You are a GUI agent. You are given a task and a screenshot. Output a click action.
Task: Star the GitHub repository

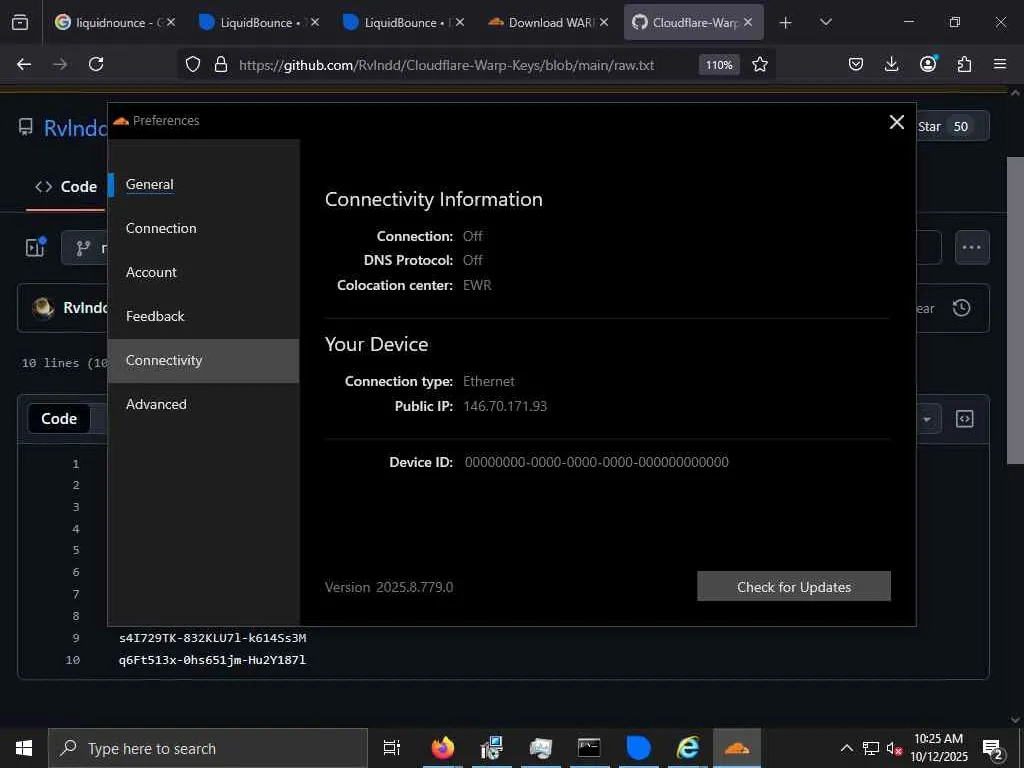click(x=945, y=127)
